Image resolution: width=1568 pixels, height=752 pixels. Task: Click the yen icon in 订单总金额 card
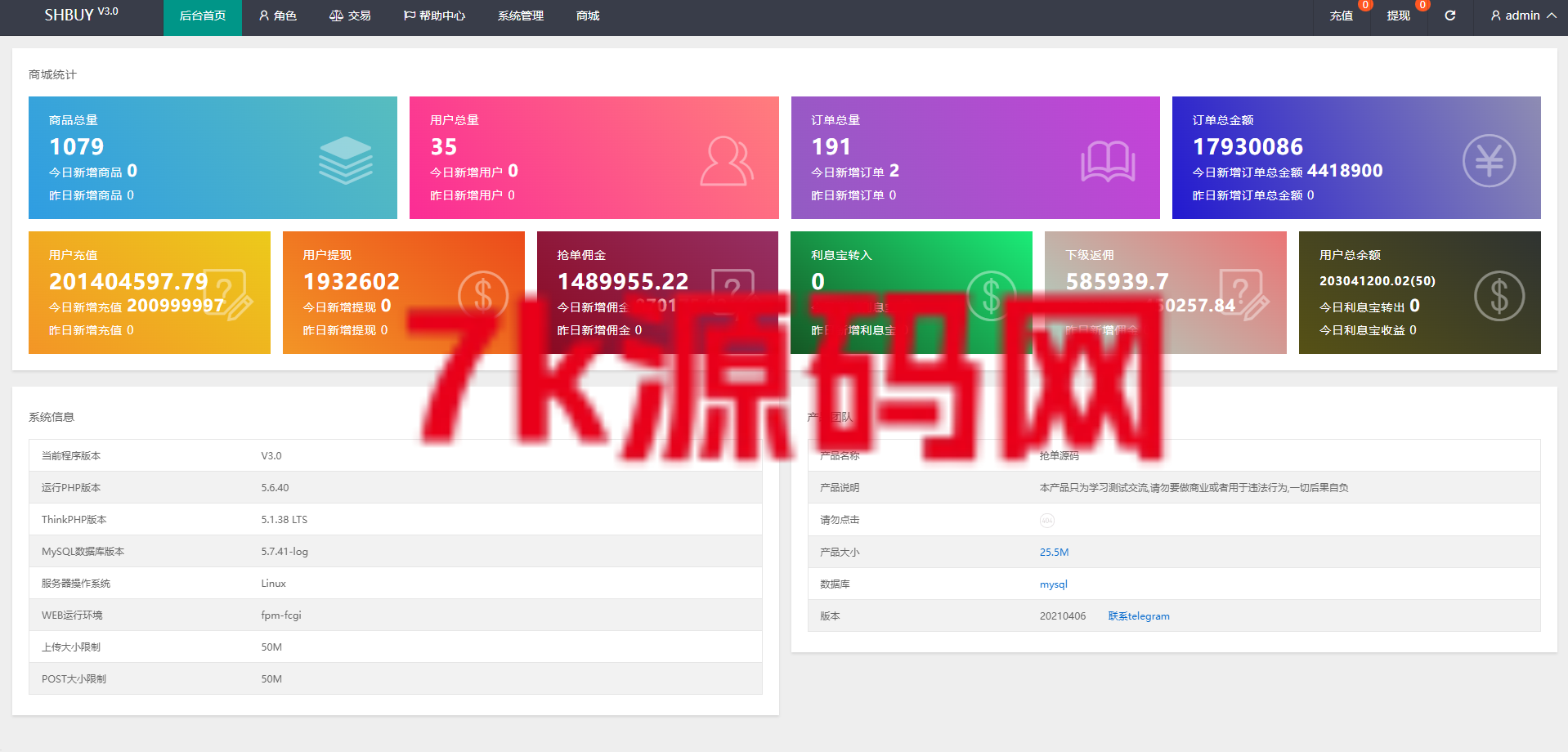[1489, 160]
